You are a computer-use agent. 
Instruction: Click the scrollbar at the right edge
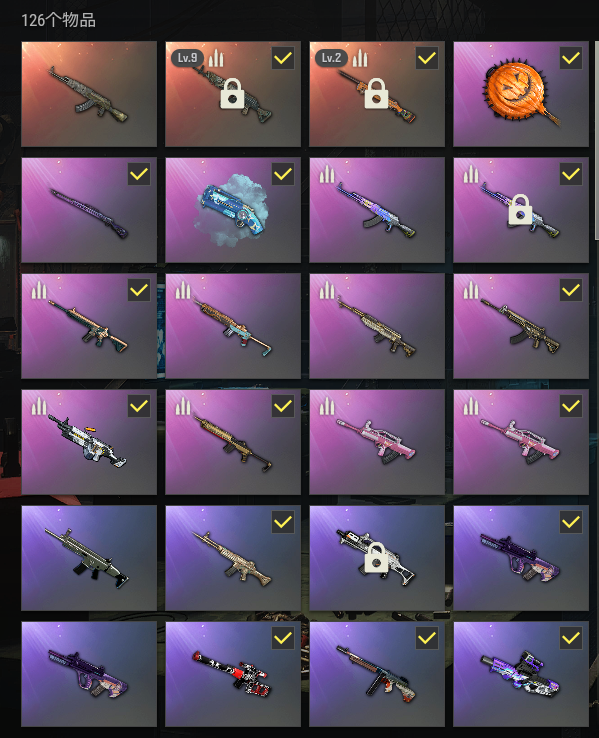597,141
